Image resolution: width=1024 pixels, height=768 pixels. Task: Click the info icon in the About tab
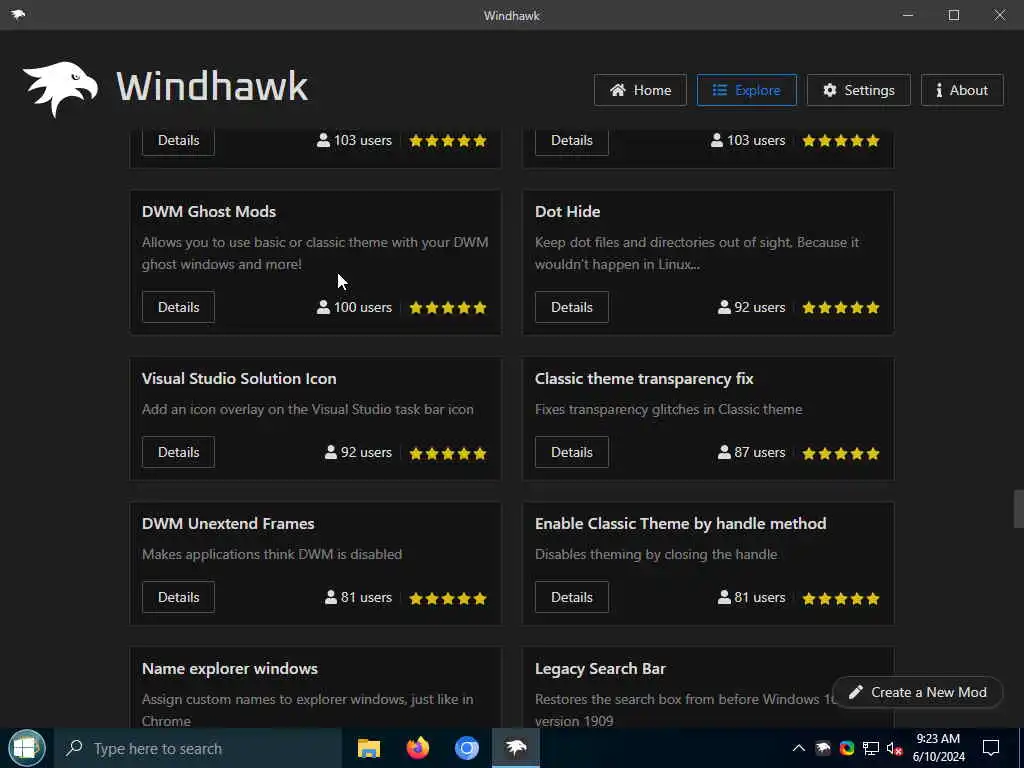(x=939, y=90)
